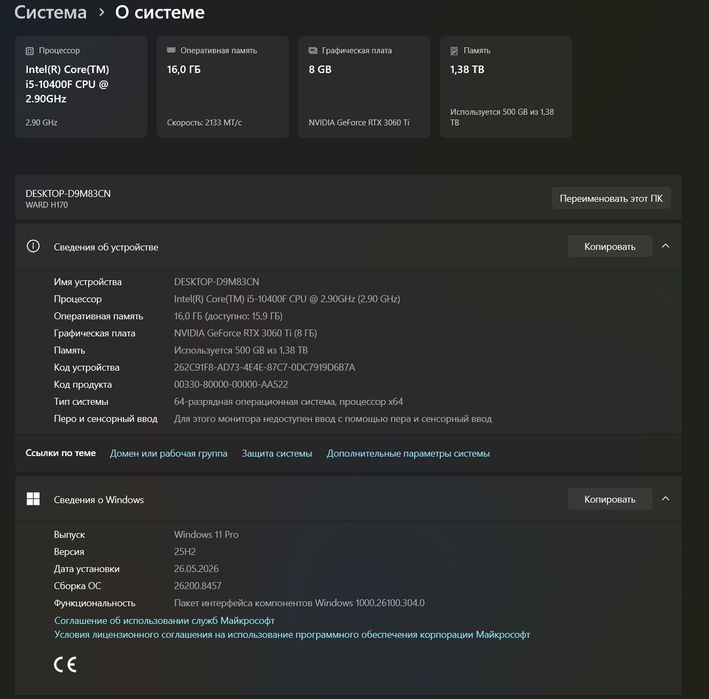The image size is (709, 699).
Task: Click the processor chip icon in top card
Action: tap(29, 51)
